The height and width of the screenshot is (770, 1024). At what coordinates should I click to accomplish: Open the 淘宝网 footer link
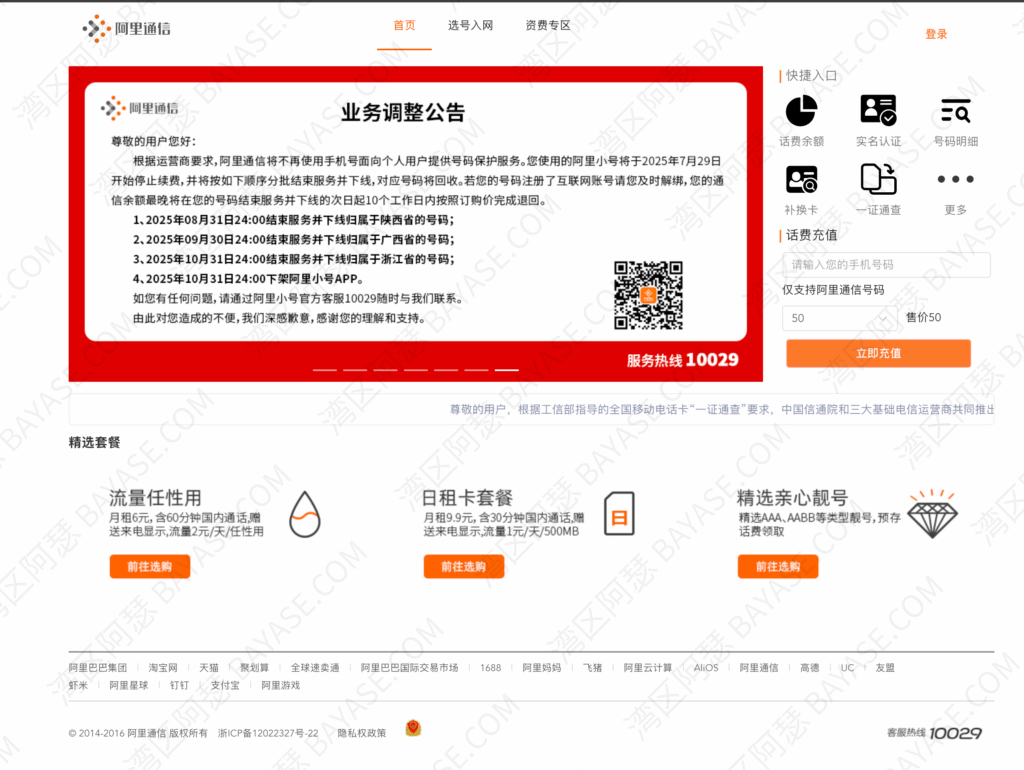click(163, 667)
